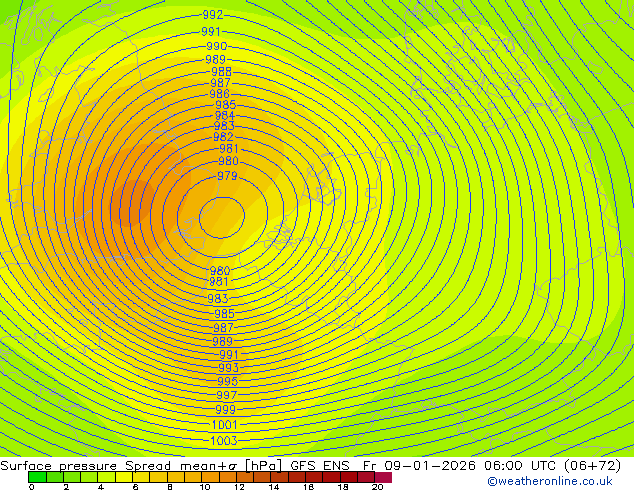The height and width of the screenshot is (490, 634).
Task: Click the crimson legend swatch right of 20
Action: [383, 477]
